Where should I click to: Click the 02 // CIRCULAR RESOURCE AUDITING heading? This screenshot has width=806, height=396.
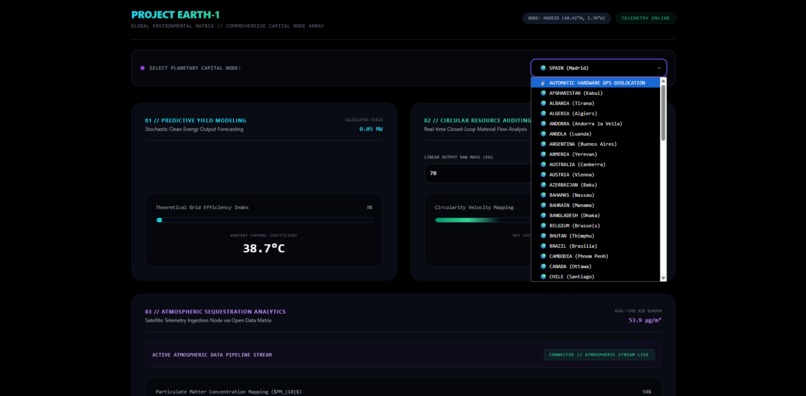tap(478, 120)
